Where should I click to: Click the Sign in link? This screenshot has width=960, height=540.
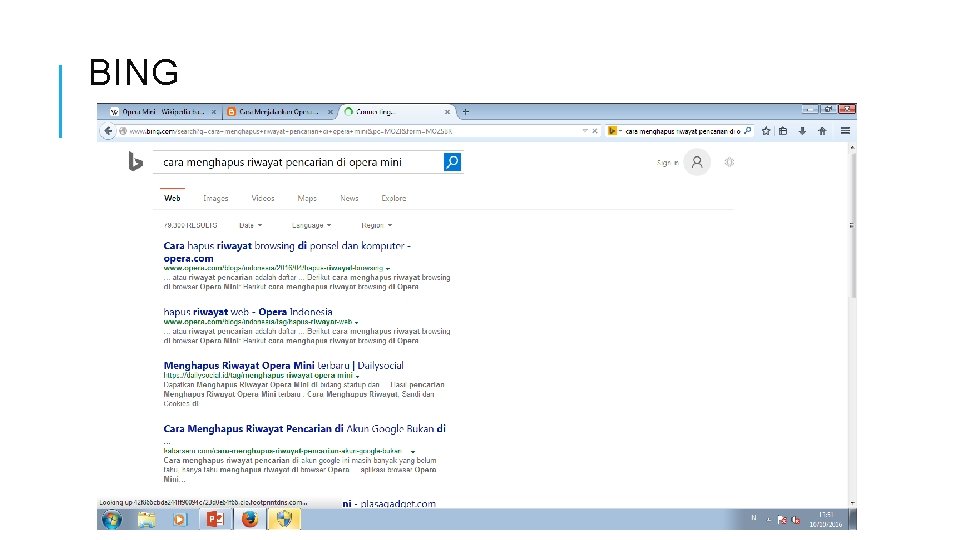click(667, 163)
